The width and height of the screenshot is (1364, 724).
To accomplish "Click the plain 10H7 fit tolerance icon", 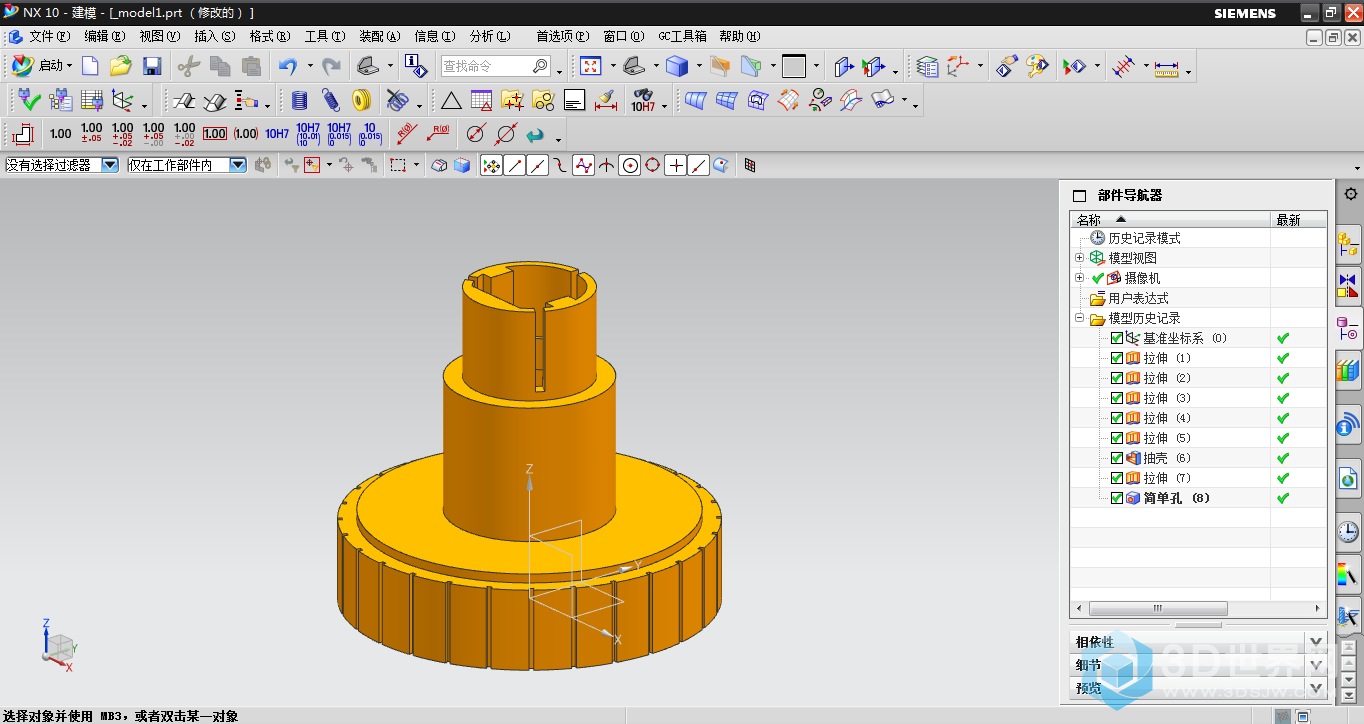I will click(277, 133).
